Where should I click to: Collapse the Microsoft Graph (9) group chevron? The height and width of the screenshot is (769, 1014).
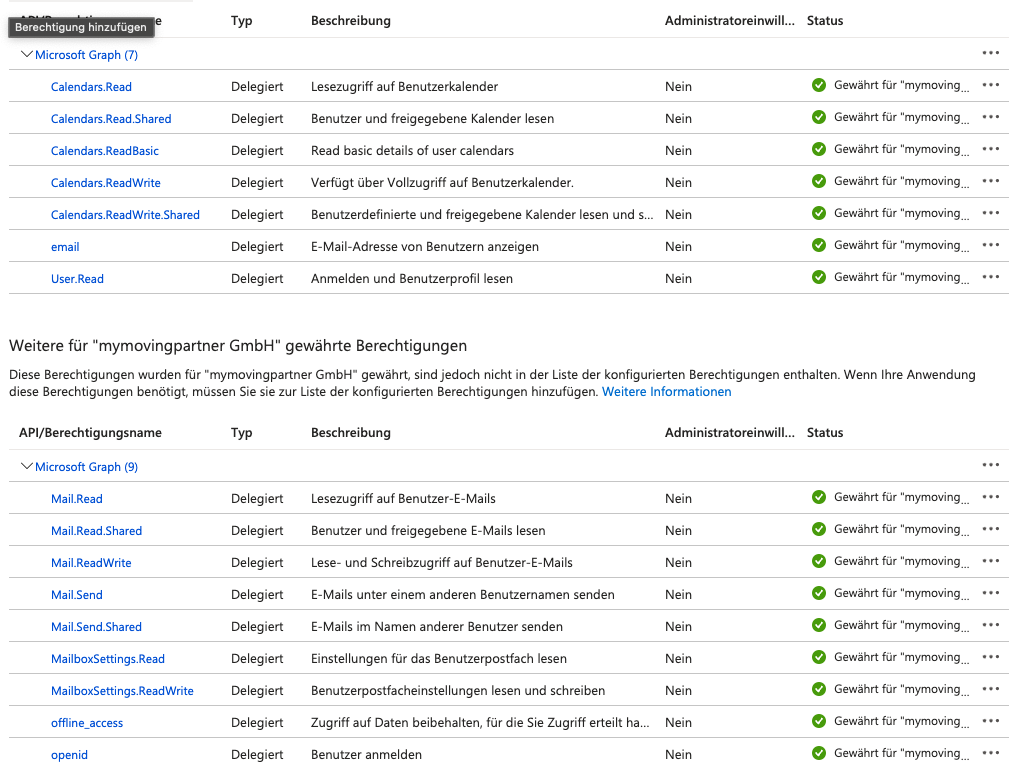27,466
